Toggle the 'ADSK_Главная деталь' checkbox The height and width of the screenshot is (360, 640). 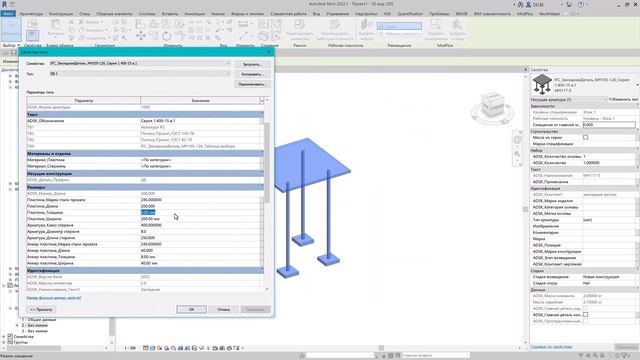click(x=585, y=315)
